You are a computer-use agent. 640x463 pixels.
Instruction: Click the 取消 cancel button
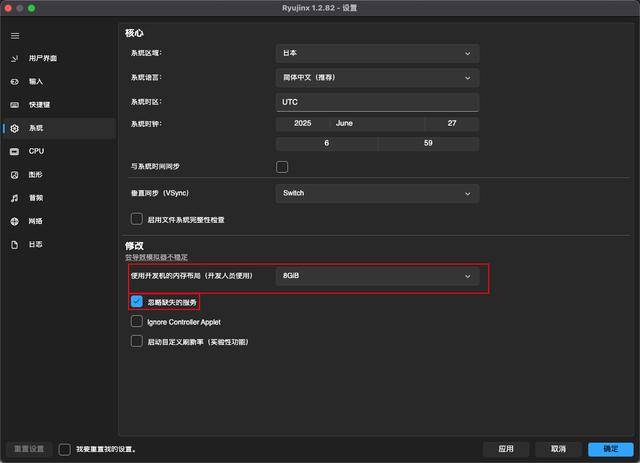pos(558,449)
